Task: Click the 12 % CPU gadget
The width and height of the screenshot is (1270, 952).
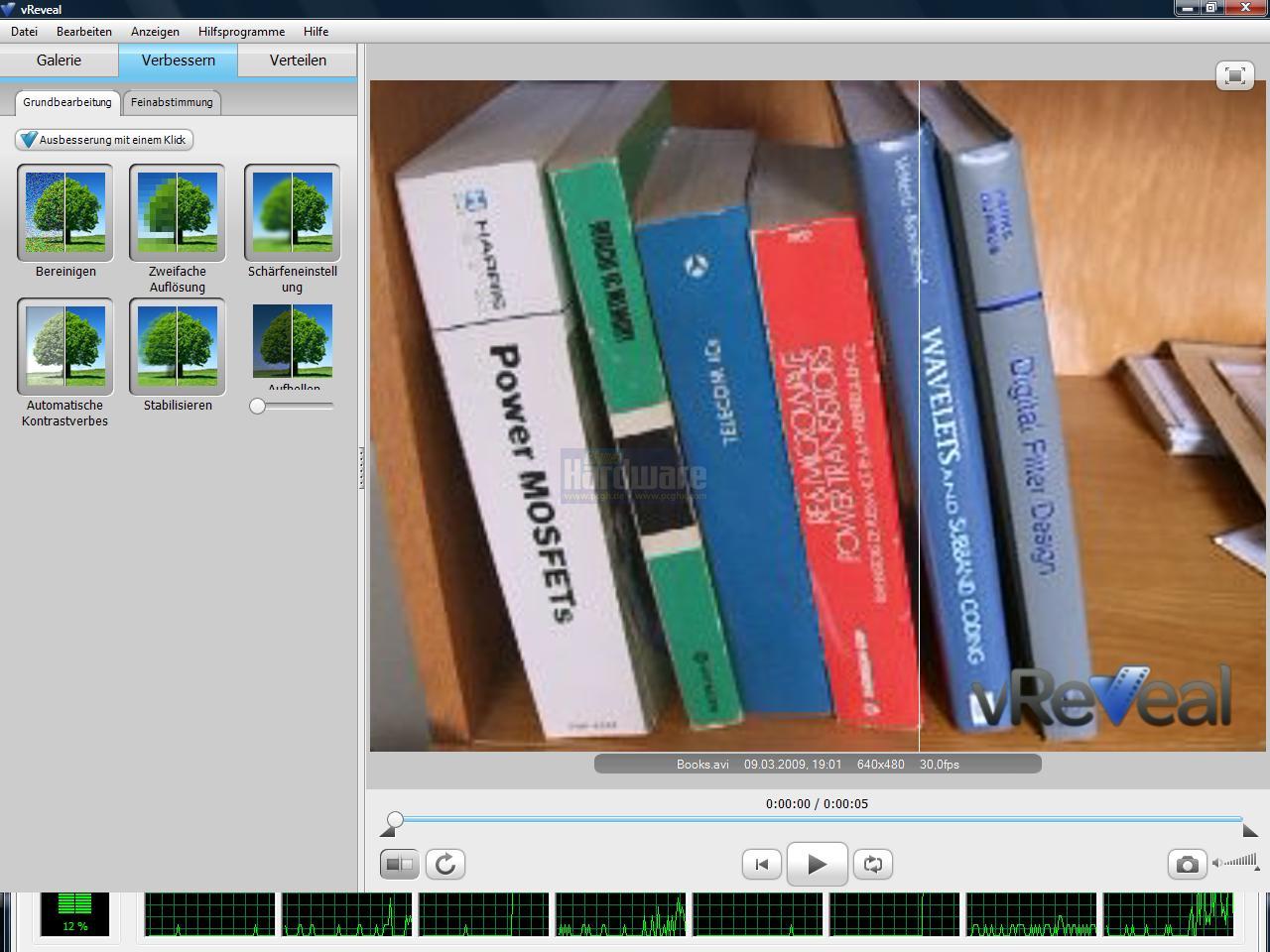Action: click(x=75, y=913)
